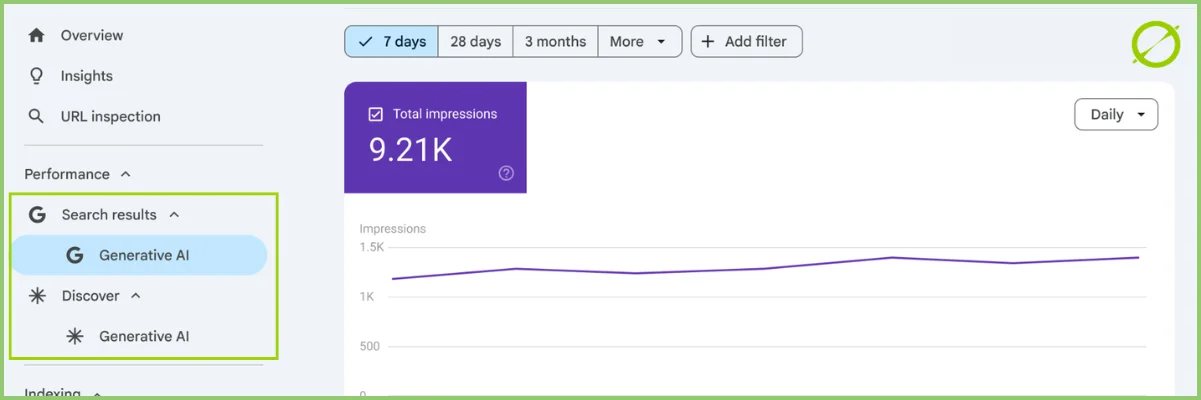Click the Impressions axis label
Screen dimensions: 1201x400
tap(392, 229)
